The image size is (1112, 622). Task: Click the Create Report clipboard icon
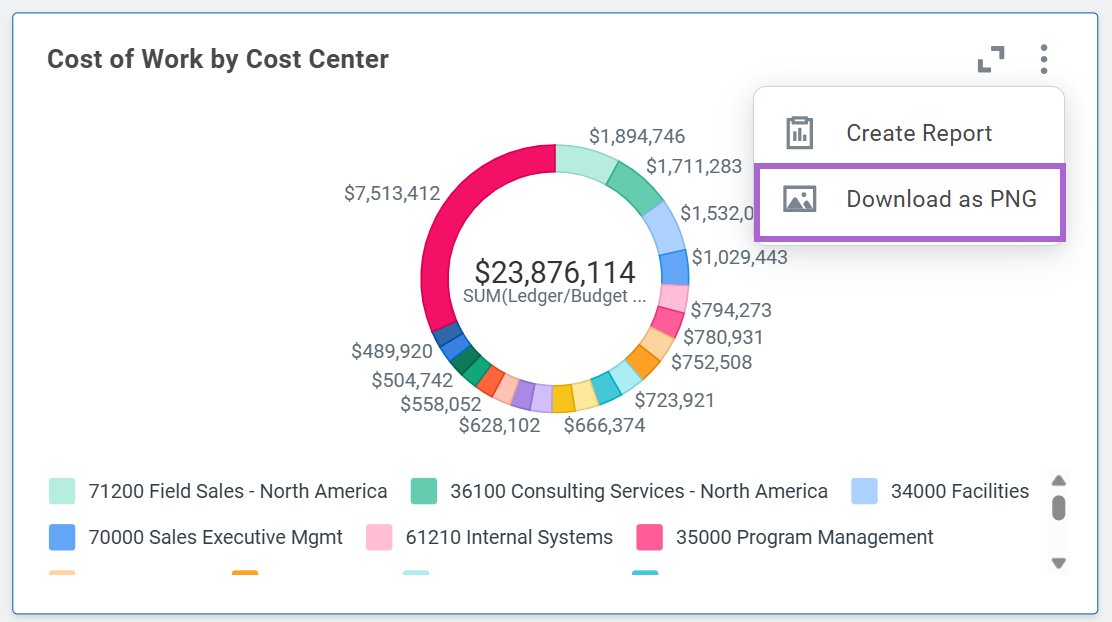(x=799, y=133)
